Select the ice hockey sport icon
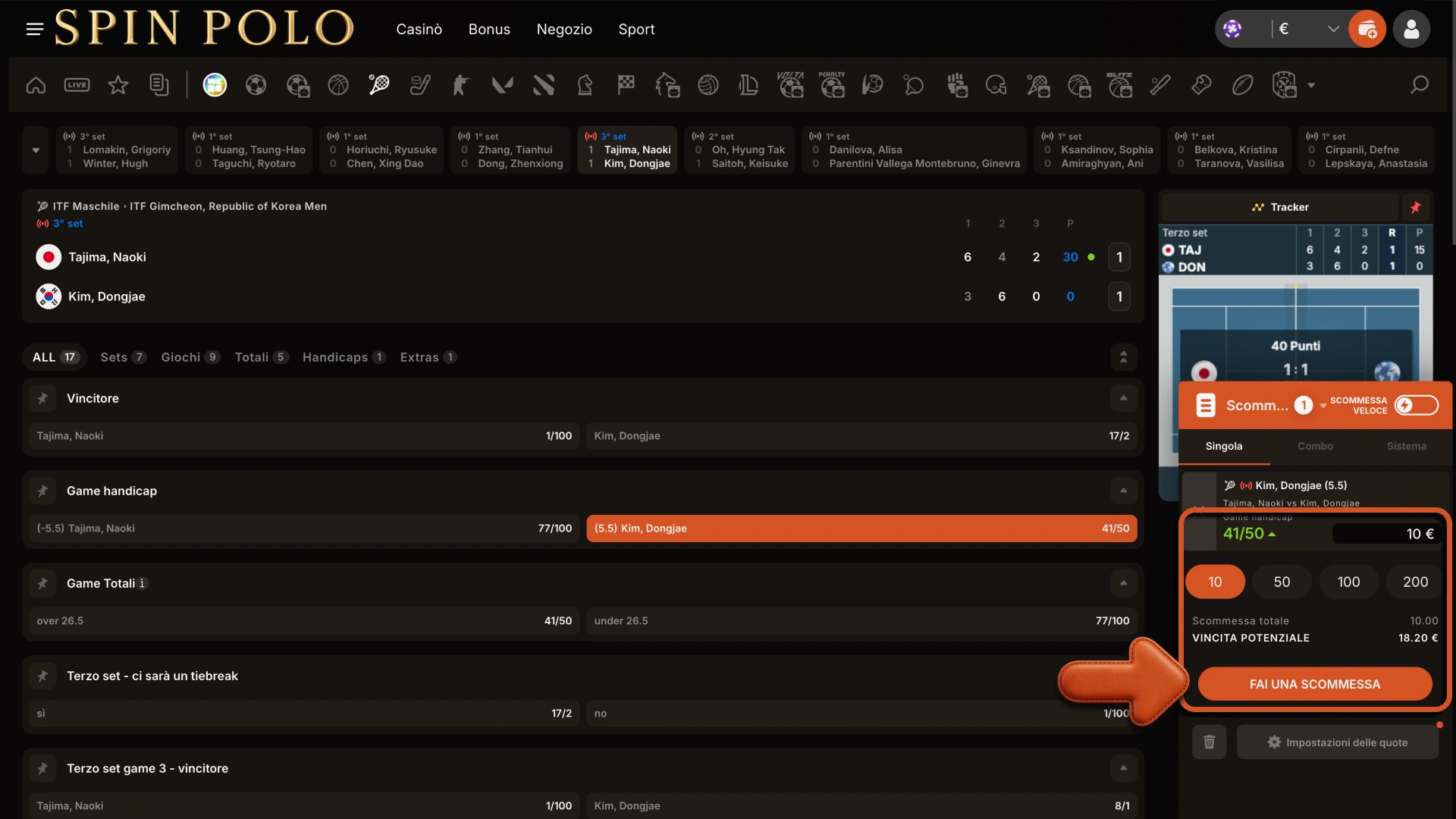1456x819 pixels. pyautogui.click(x=420, y=85)
